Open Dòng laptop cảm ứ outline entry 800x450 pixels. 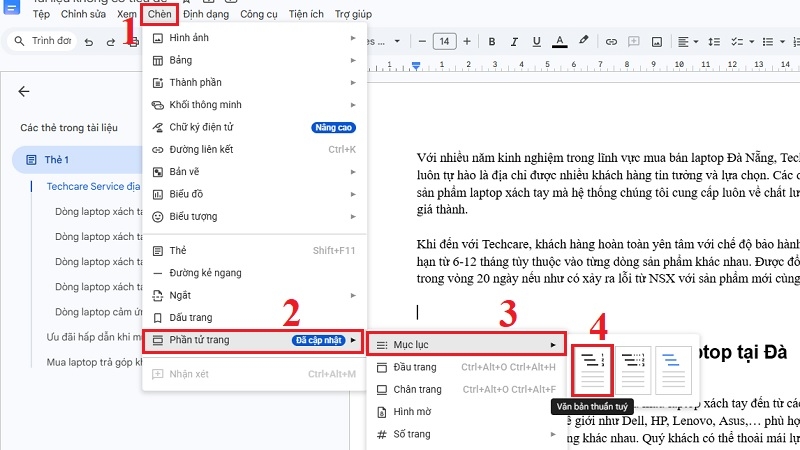point(98,312)
